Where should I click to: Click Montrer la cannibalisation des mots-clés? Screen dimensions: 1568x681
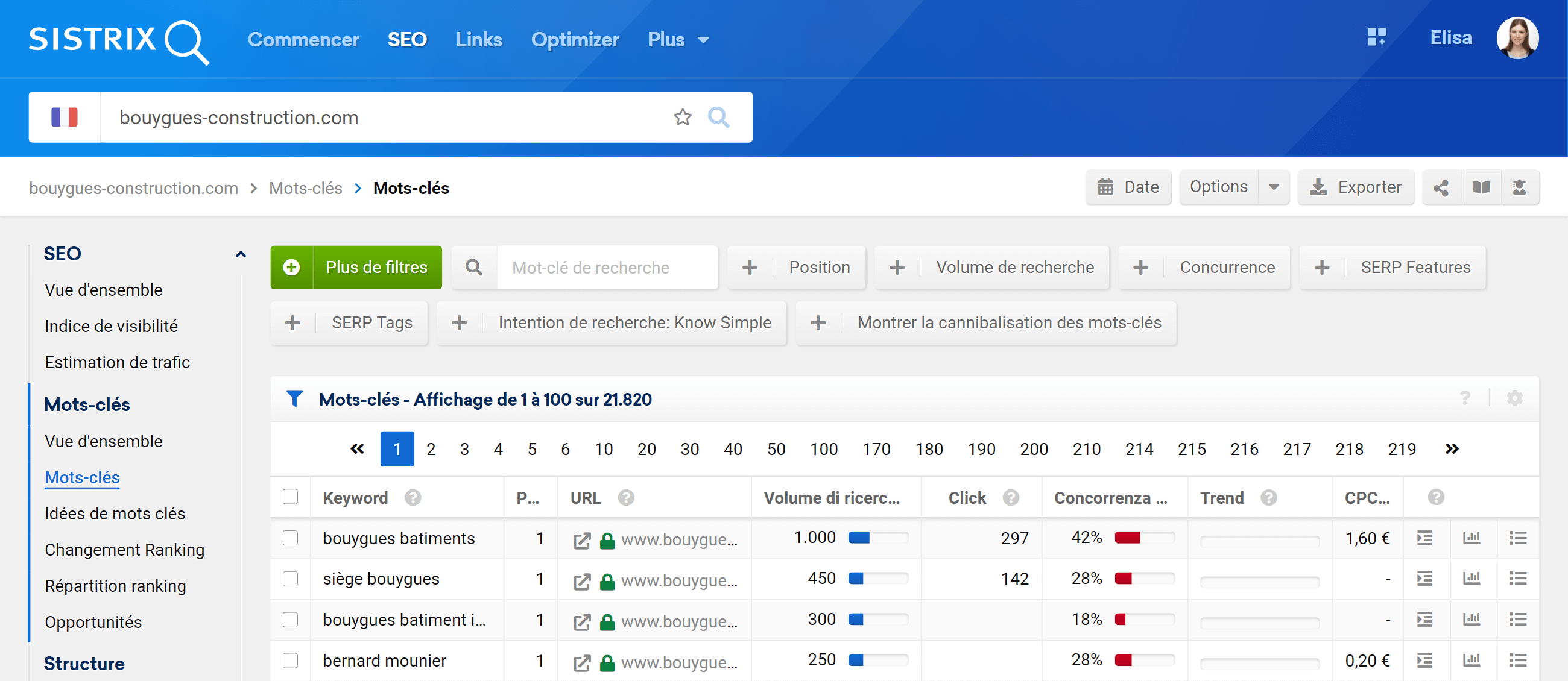(986, 323)
